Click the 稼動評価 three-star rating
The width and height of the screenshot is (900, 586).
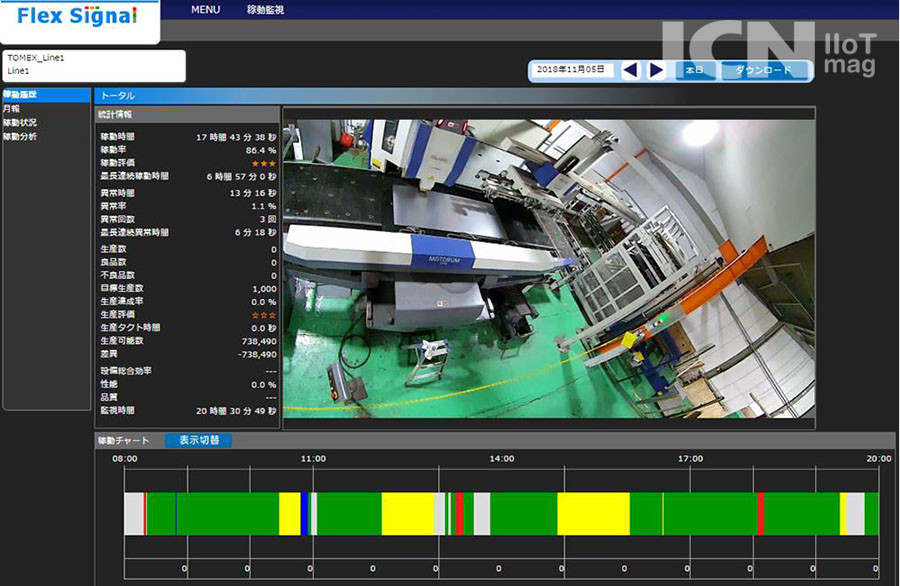click(x=264, y=162)
